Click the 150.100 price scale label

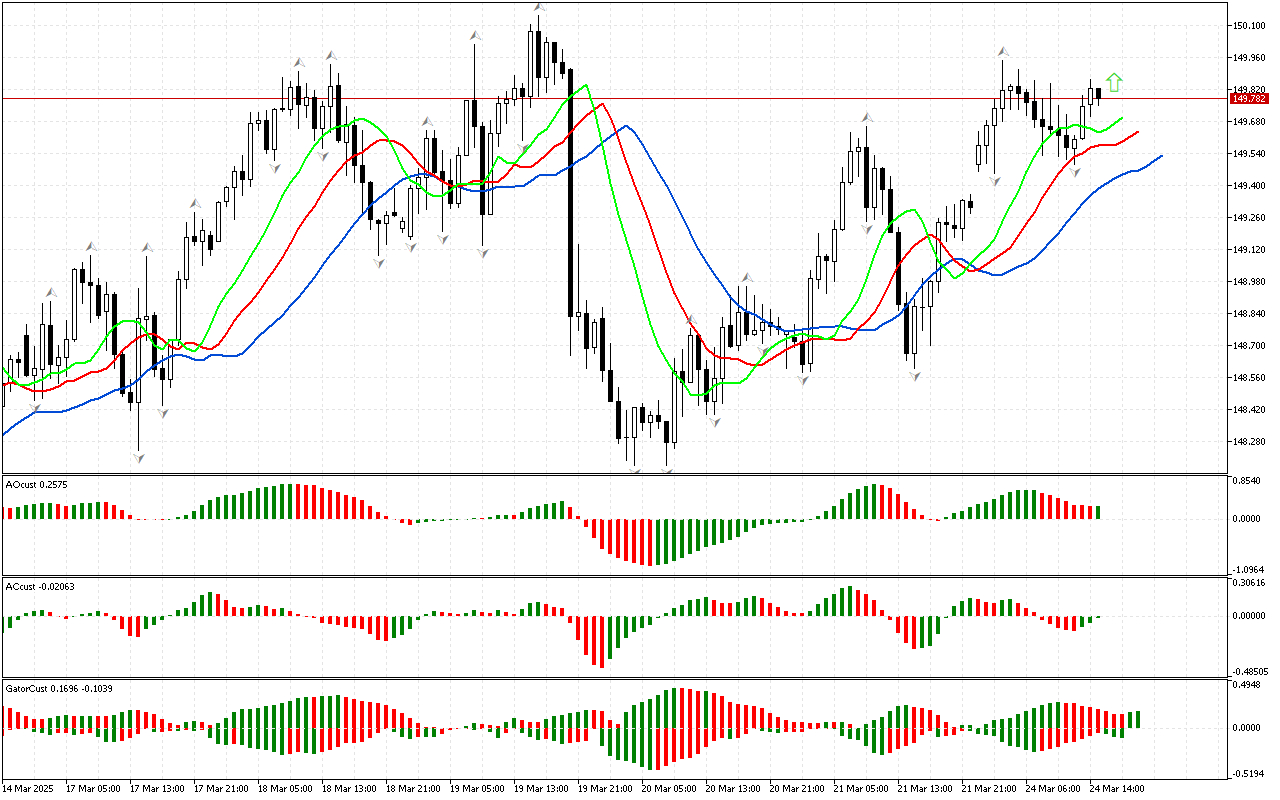(1250, 25)
